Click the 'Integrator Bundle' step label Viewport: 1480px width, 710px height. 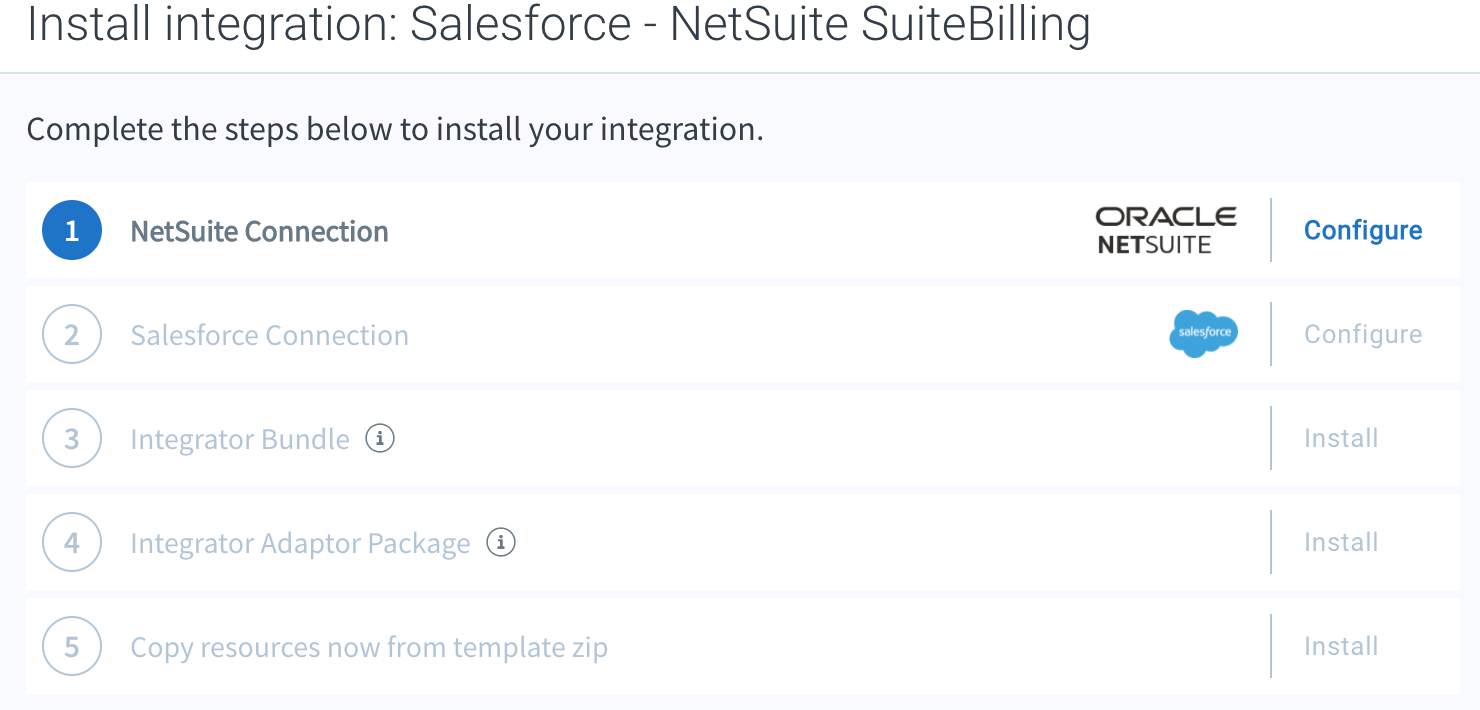pyautogui.click(x=240, y=439)
